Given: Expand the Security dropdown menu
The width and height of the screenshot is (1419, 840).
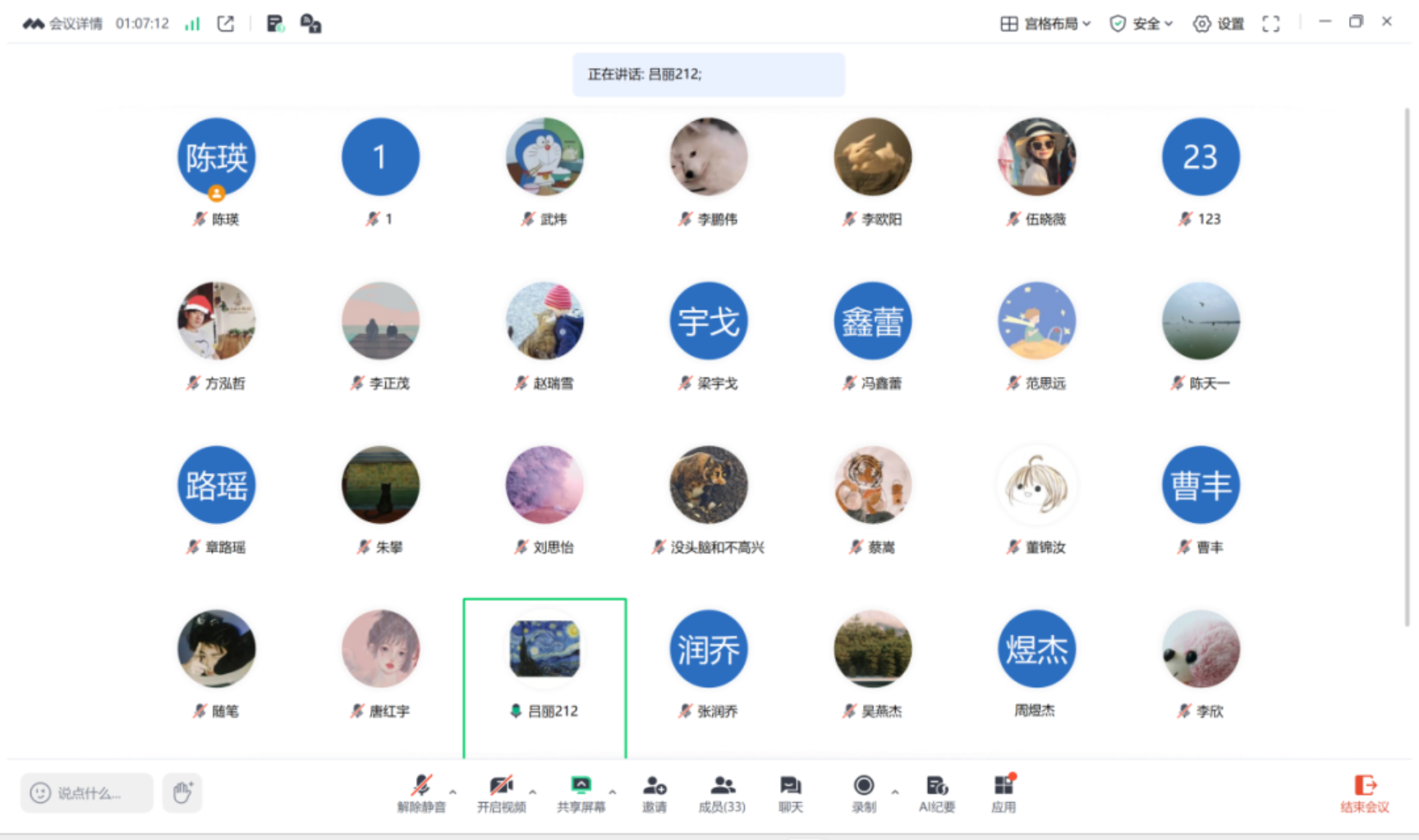Looking at the screenshot, I should pos(1141,24).
